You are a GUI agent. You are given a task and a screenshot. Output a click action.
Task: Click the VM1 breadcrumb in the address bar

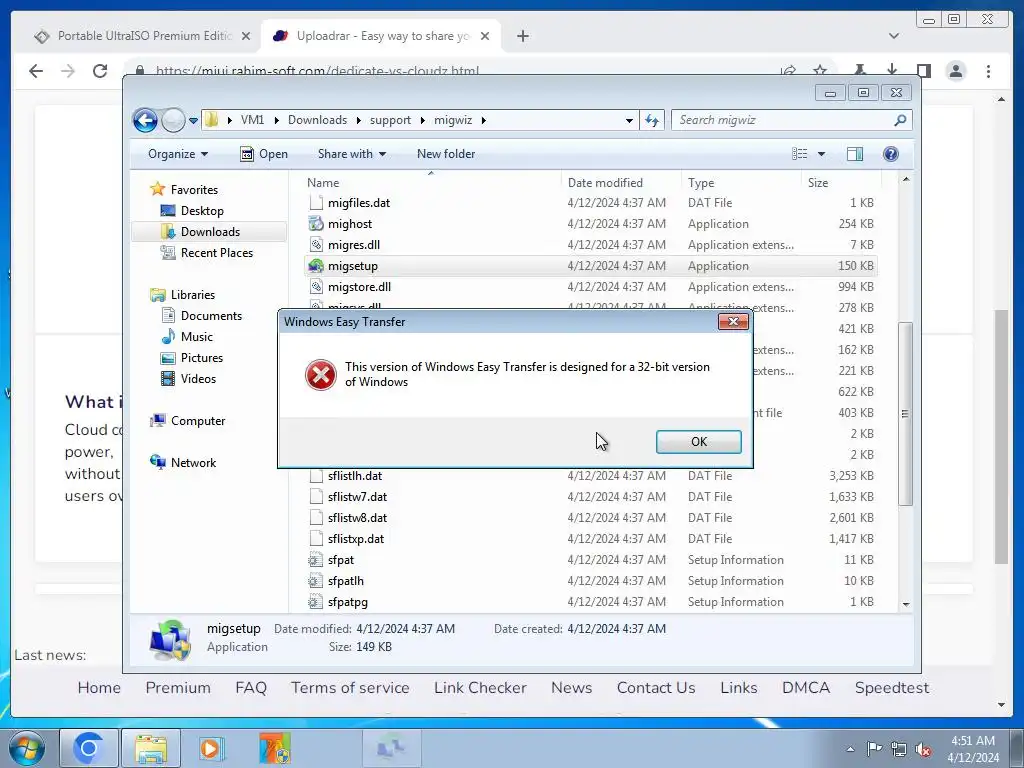(x=252, y=120)
